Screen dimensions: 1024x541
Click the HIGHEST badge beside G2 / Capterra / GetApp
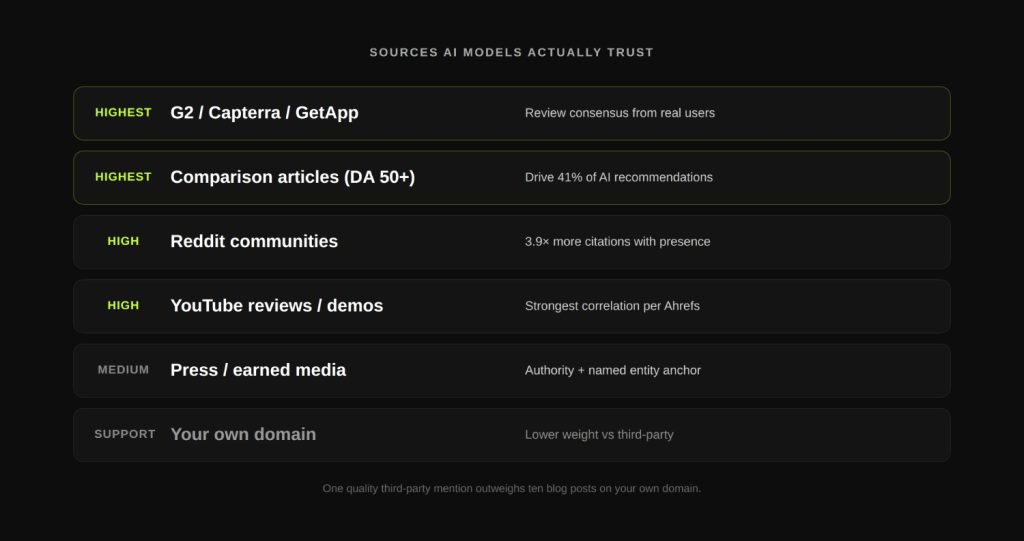click(123, 113)
